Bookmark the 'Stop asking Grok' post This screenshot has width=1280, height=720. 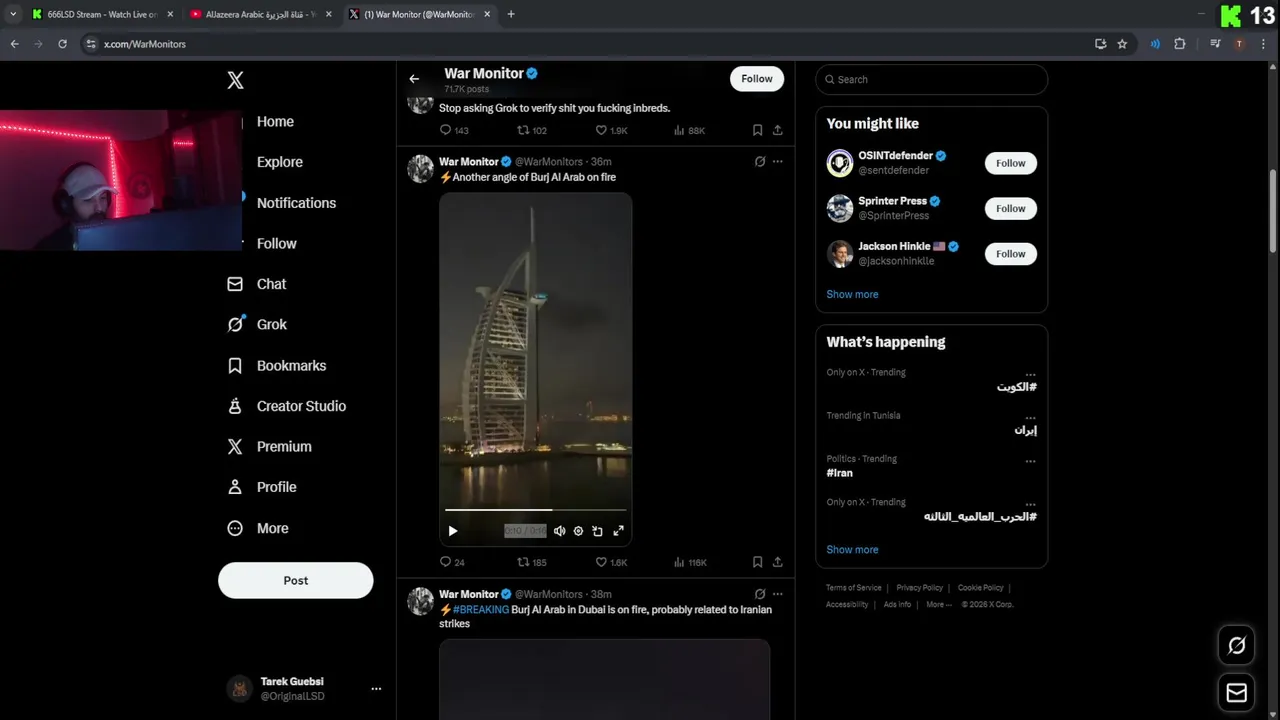tap(757, 130)
